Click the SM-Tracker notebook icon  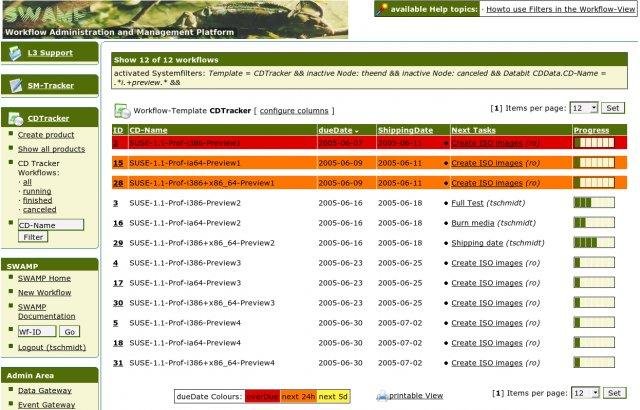click(16, 85)
